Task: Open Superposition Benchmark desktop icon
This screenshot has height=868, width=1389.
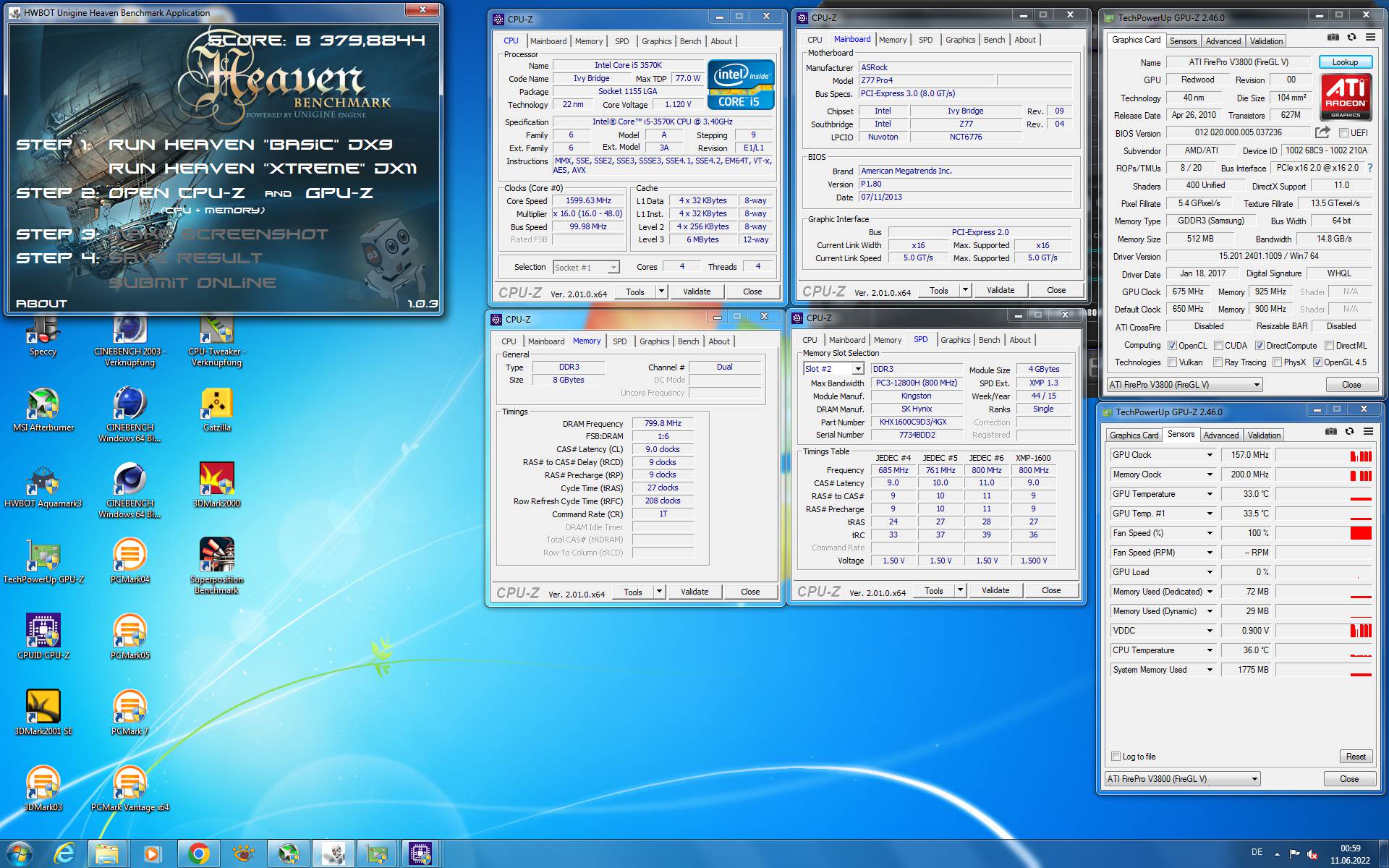Action: pyautogui.click(x=217, y=566)
